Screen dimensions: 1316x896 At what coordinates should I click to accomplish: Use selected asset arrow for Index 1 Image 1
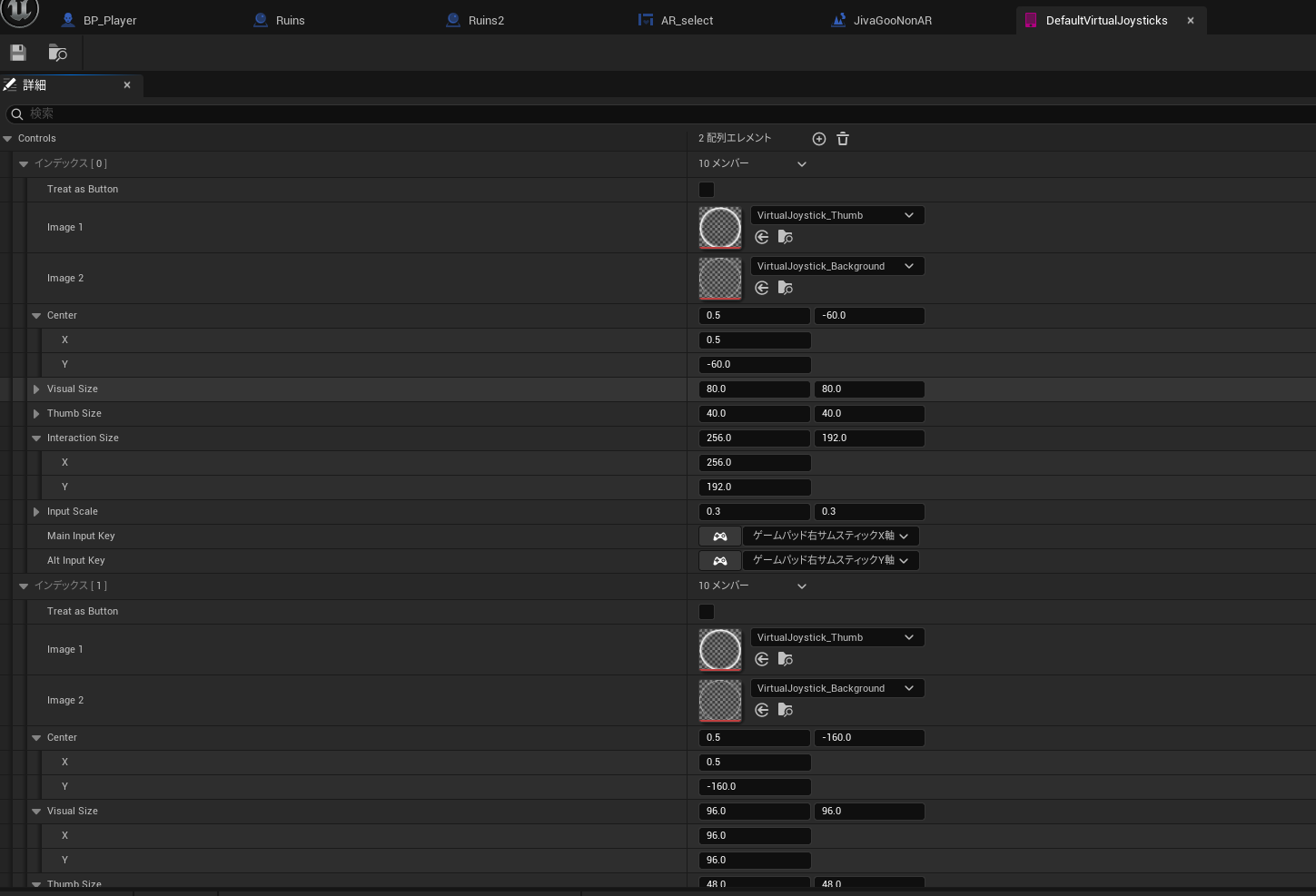(762, 659)
